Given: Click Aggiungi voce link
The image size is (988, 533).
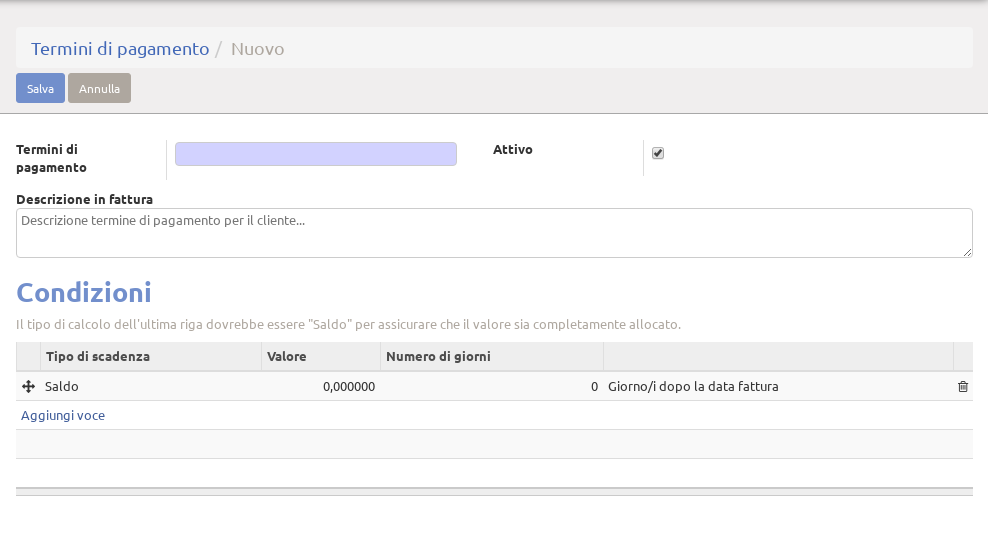Looking at the screenshot, I should 63,415.
